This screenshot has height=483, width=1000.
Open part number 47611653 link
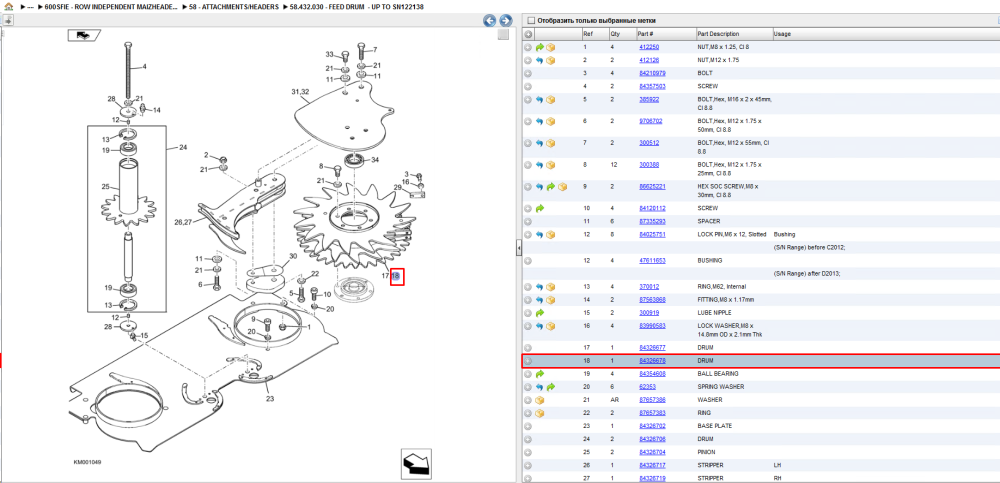click(x=652, y=261)
